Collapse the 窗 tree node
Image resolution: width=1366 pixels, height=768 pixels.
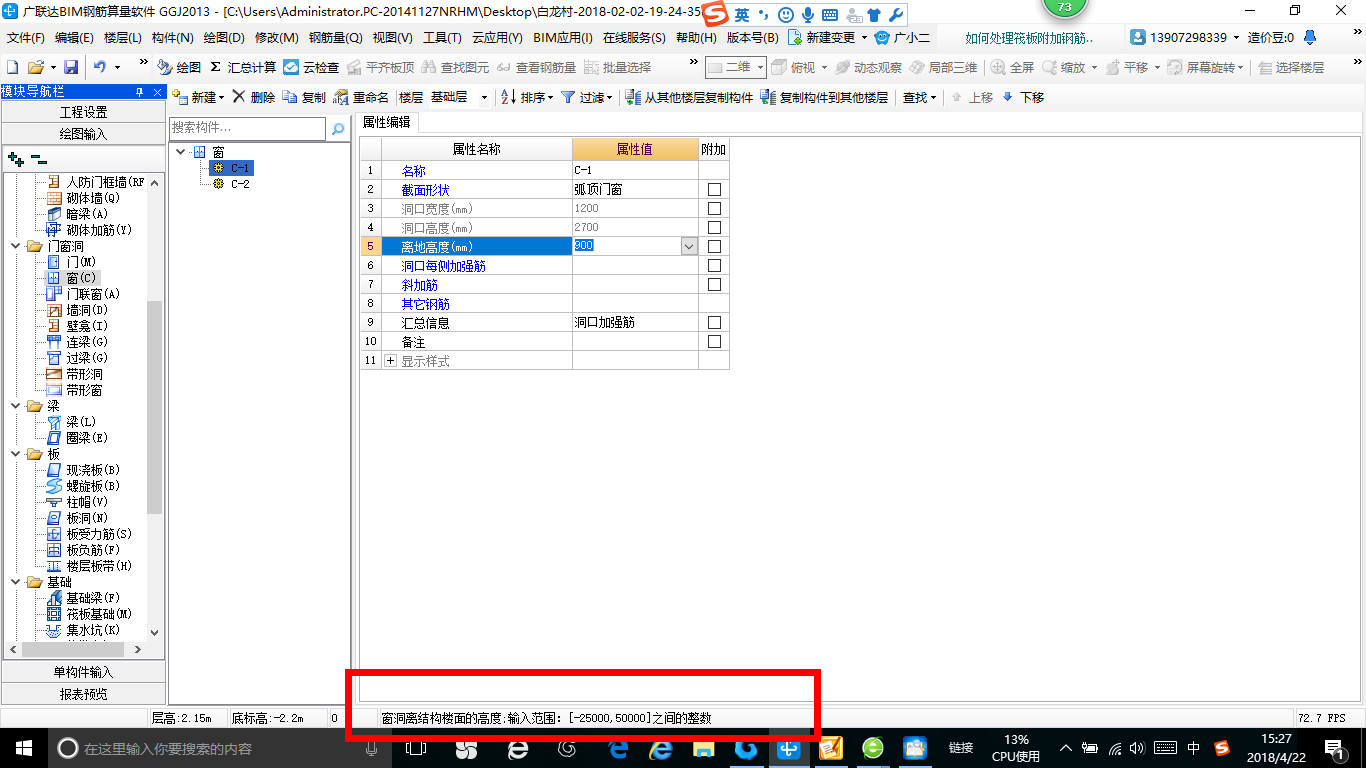[x=180, y=152]
